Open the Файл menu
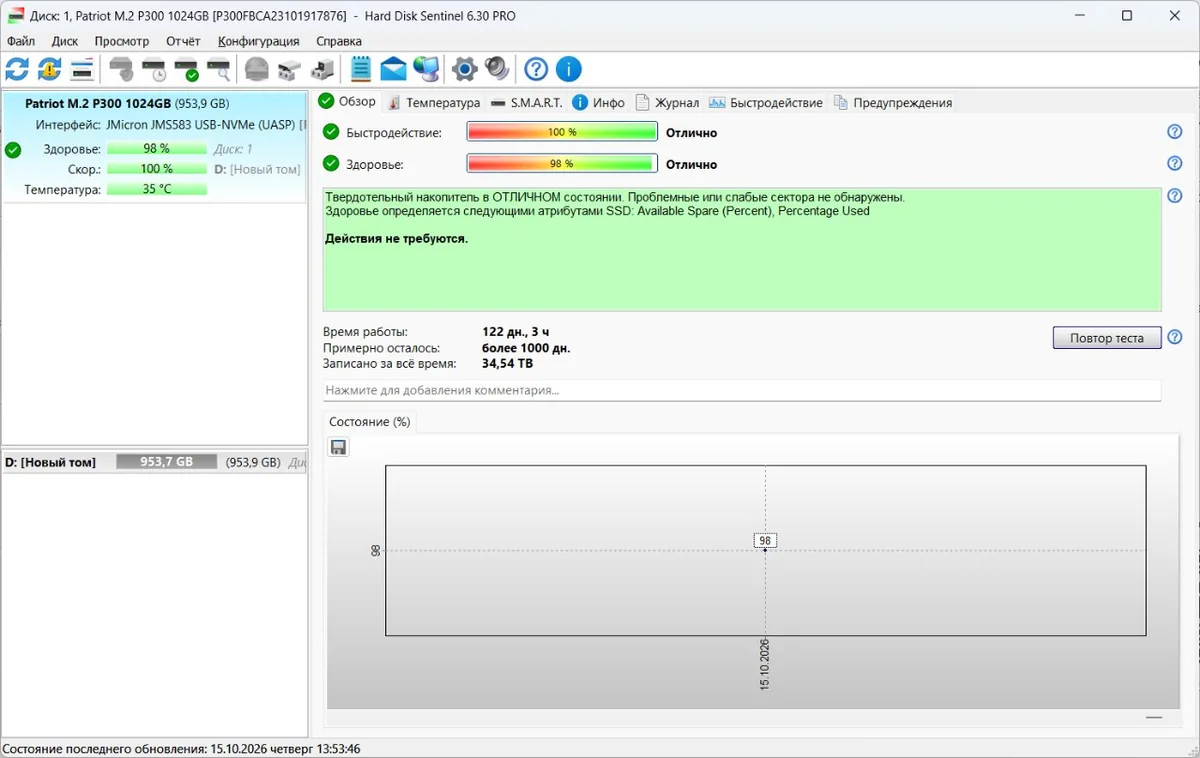Screen dimensions: 1200x758 tap(21, 41)
